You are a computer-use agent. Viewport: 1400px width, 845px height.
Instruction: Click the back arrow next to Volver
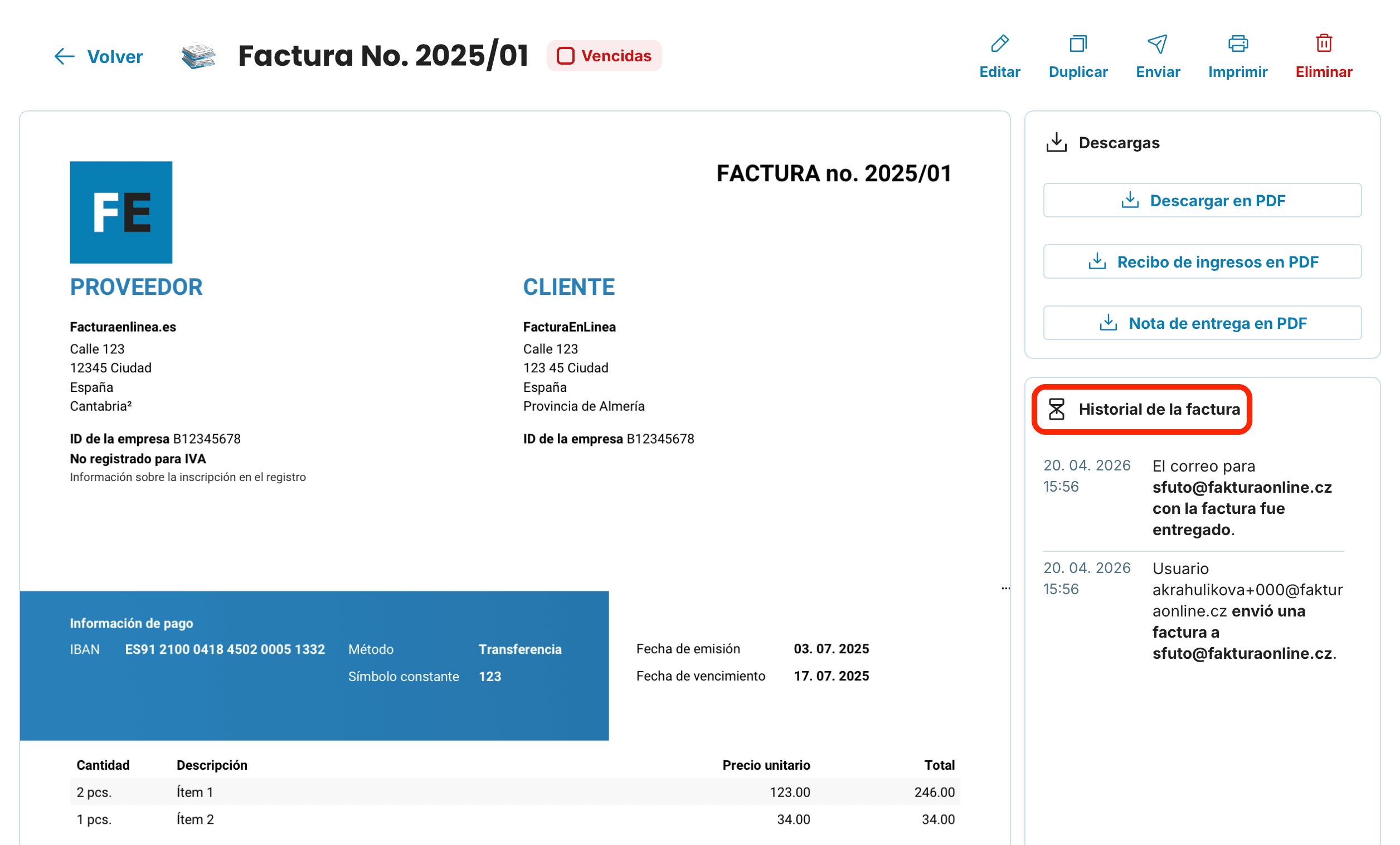point(64,56)
